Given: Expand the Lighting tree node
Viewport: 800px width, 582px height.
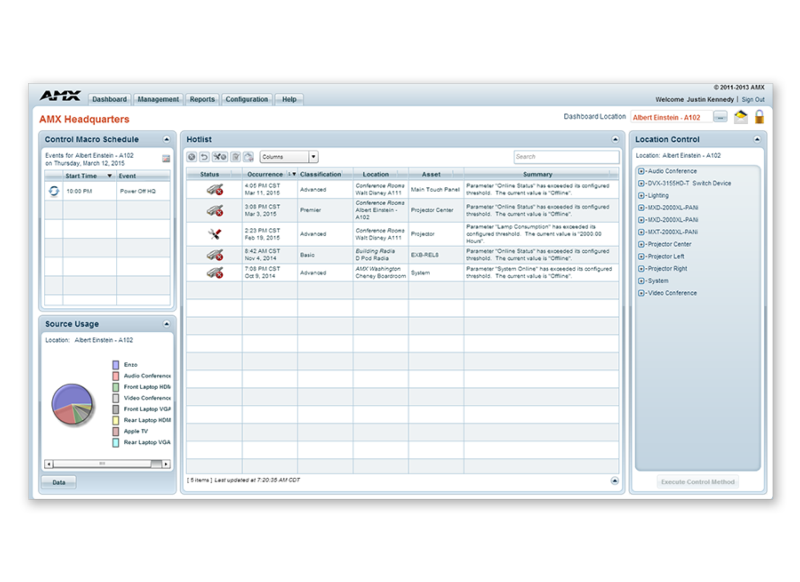Looking at the screenshot, I should pos(641,195).
